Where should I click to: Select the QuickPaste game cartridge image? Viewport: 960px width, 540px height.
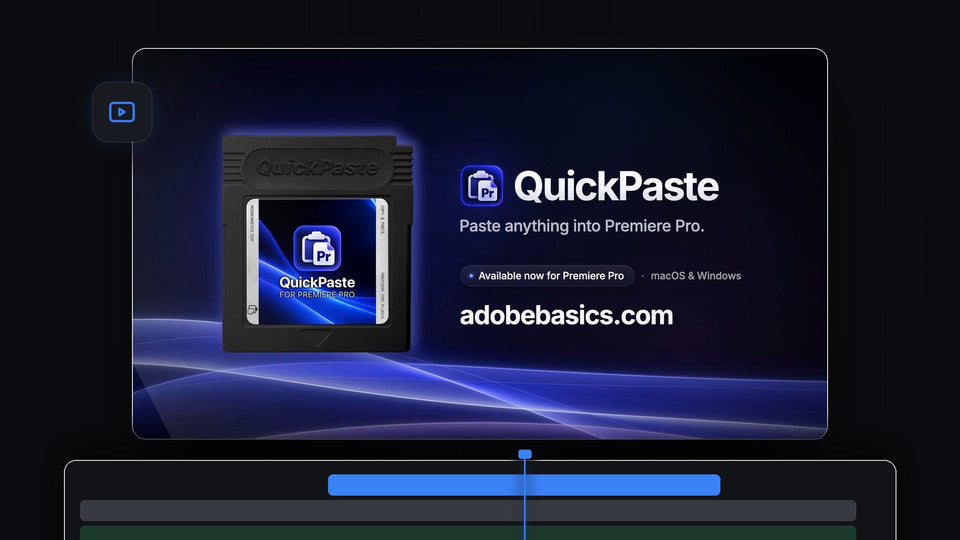point(318,244)
